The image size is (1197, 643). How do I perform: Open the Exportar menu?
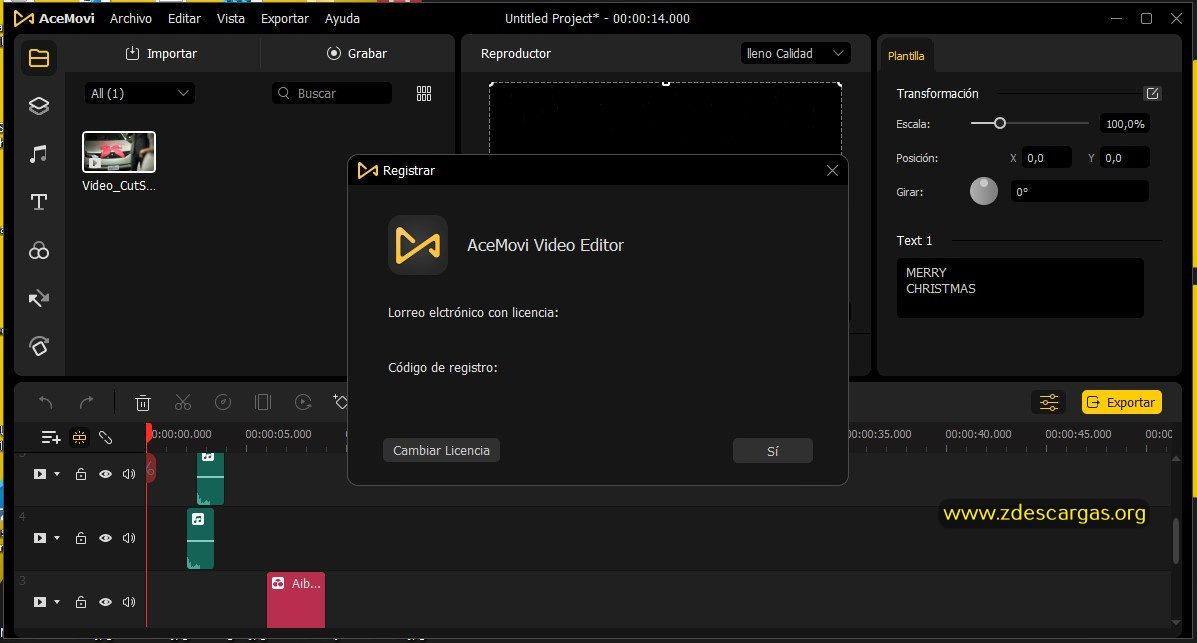point(285,18)
